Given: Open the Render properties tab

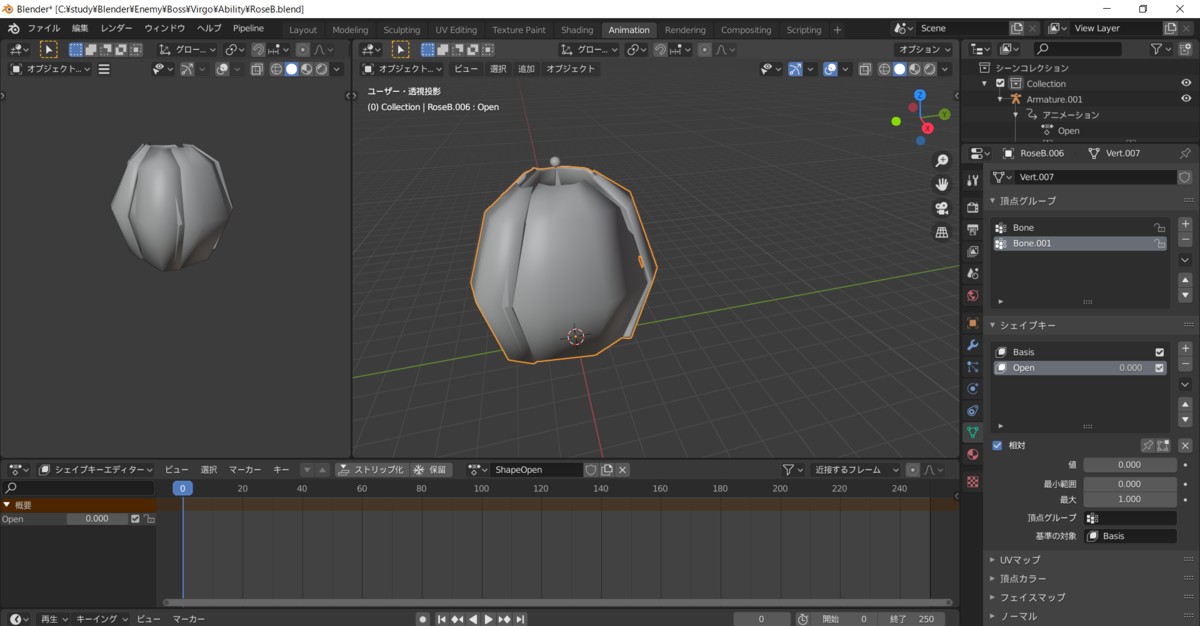Looking at the screenshot, I should click(x=972, y=207).
